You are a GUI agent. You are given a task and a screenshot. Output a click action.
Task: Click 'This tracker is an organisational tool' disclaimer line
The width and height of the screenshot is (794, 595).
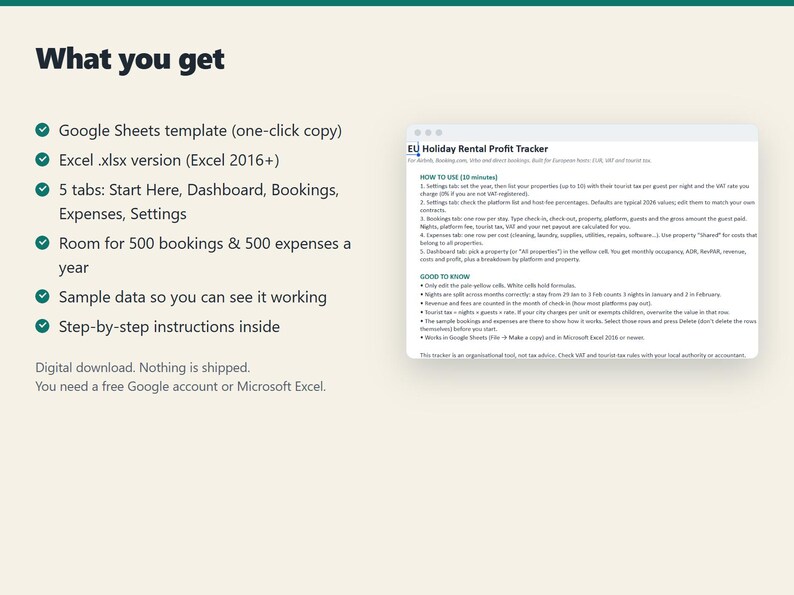pyautogui.click(x=582, y=355)
